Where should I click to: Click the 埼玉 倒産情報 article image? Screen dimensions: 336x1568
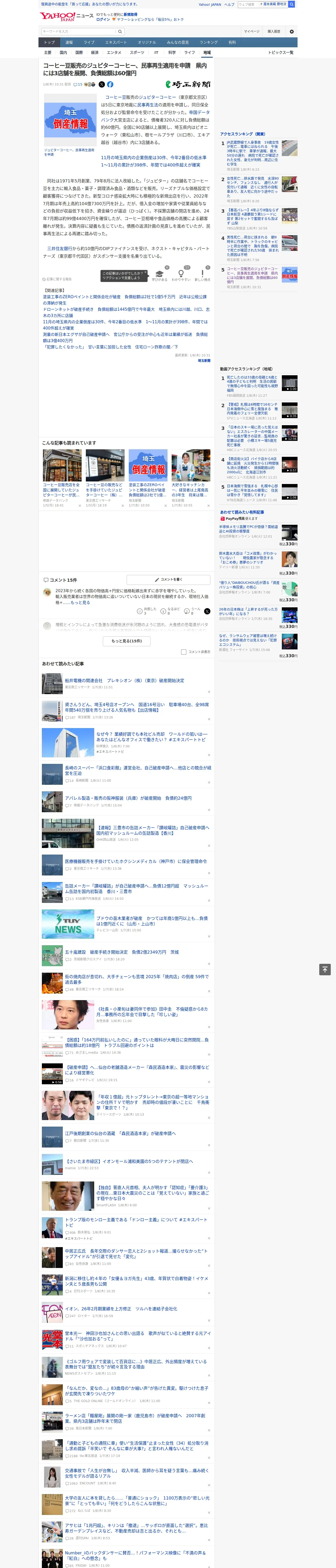[x=70, y=119]
